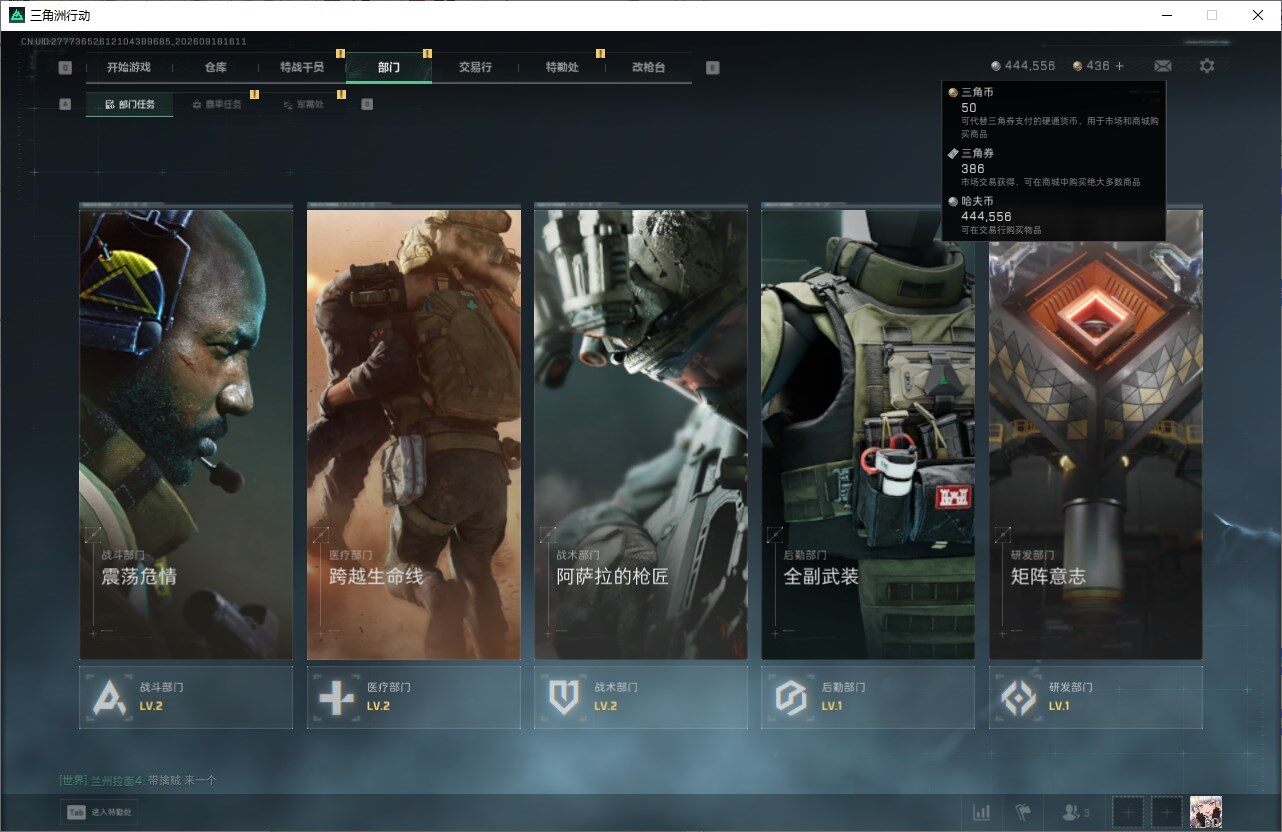Viewport: 1282px width, 832px height.
Task: Click the 战术部门 LV.2 level panel
Action: click(x=641, y=697)
